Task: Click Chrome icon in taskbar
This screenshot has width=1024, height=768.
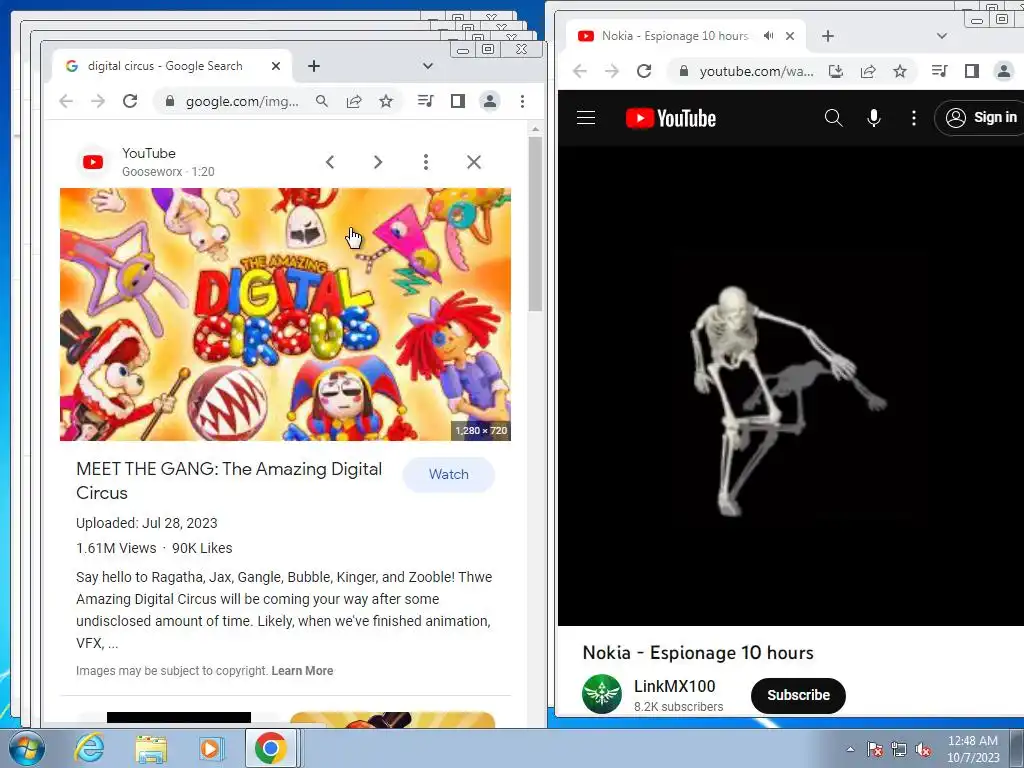Action: click(x=271, y=748)
